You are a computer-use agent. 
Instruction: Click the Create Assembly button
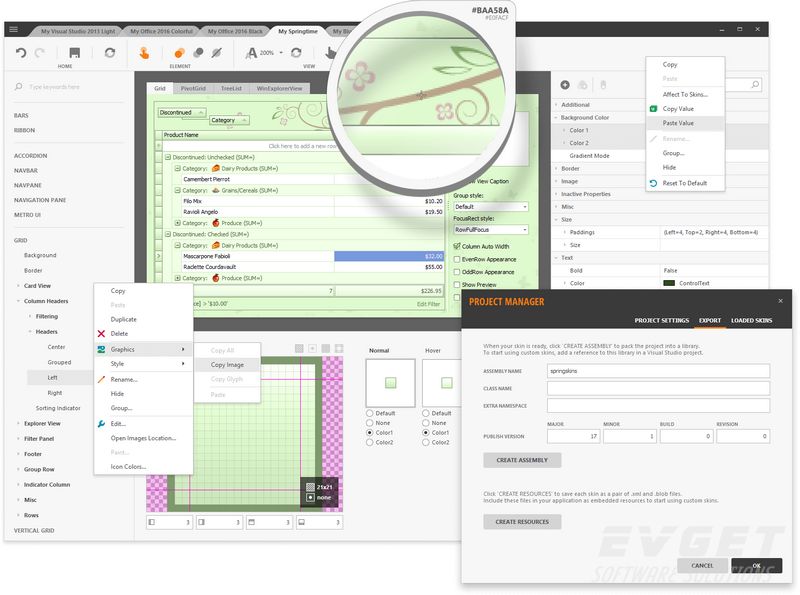[x=522, y=460]
